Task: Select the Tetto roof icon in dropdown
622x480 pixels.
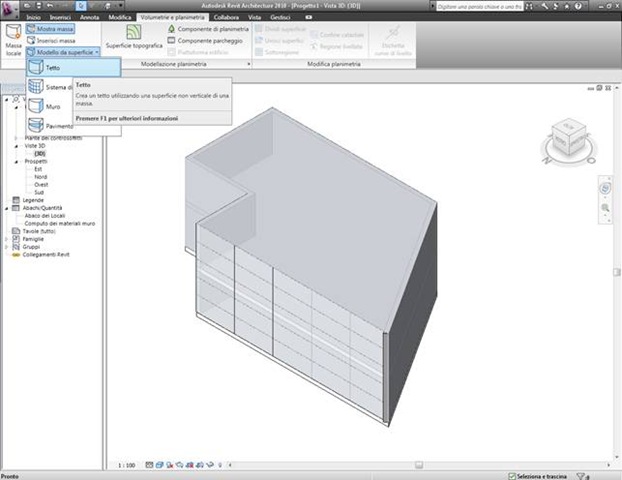Action: pyautogui.click(x=36, y=67)
